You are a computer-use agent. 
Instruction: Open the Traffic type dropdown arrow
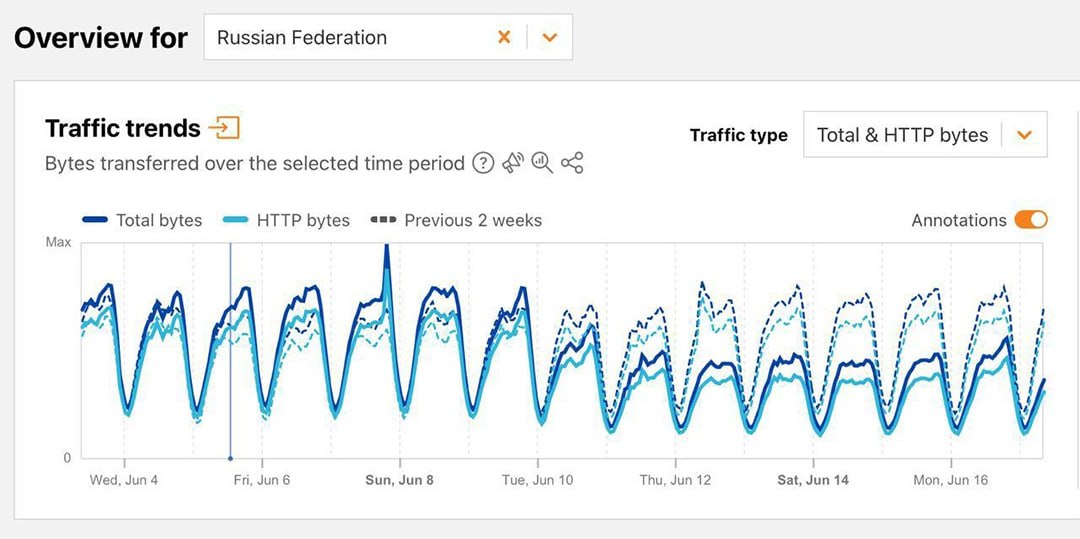point(1023,135)
